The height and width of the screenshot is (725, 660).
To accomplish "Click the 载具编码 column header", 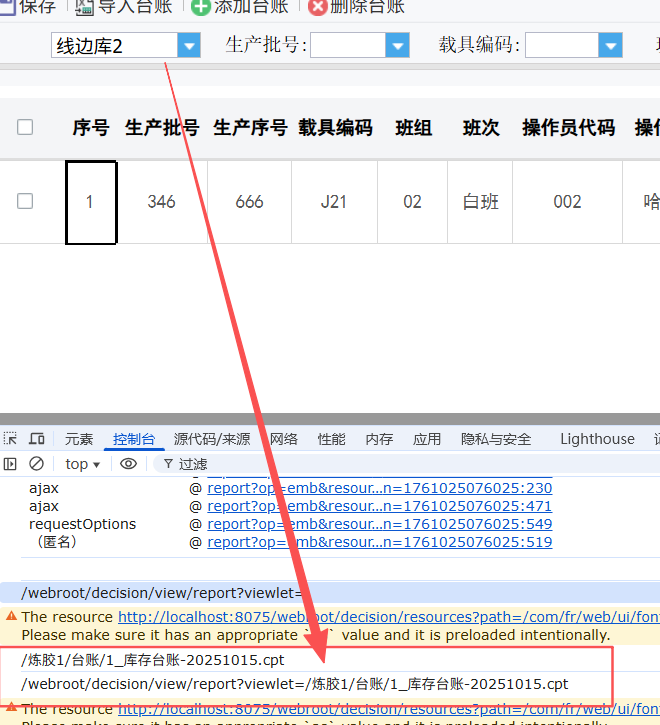I will (335, 128).
